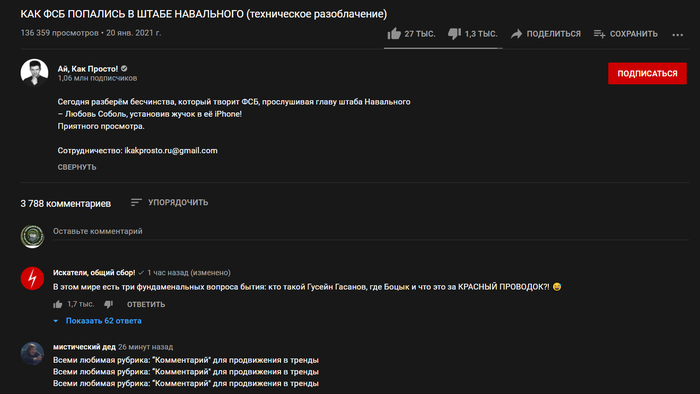The width and height of the screenshot is (700, 394).
Task: Open the Искатели, общий сбор! author name
Action: (x=94, y=273)
